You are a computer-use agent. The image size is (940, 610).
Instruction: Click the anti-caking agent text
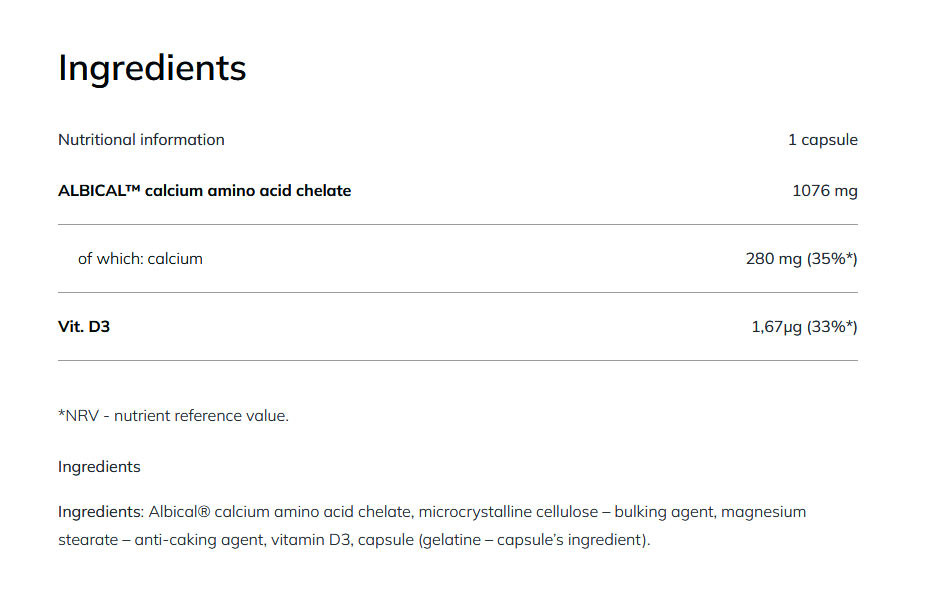click(185, 540)
